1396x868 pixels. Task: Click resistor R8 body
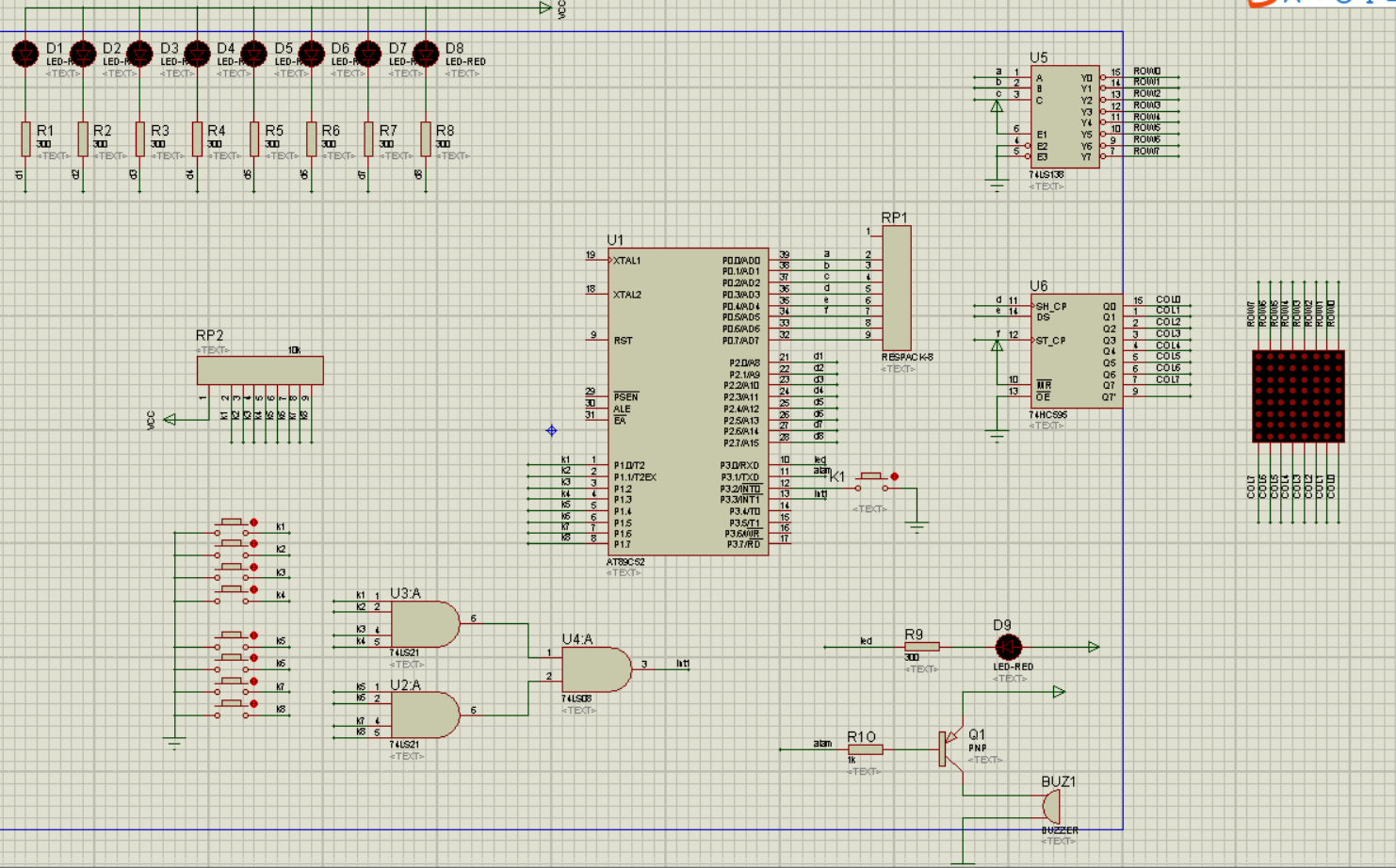[426, 138]
